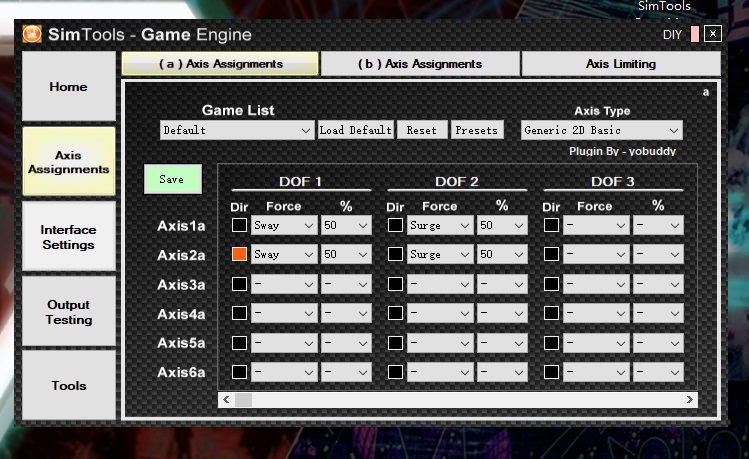The height and width of the screenshot is (459, 749).
Task: Open Axis2a DOF 2 Force Surge dropdown
Action: pos(440,254)
